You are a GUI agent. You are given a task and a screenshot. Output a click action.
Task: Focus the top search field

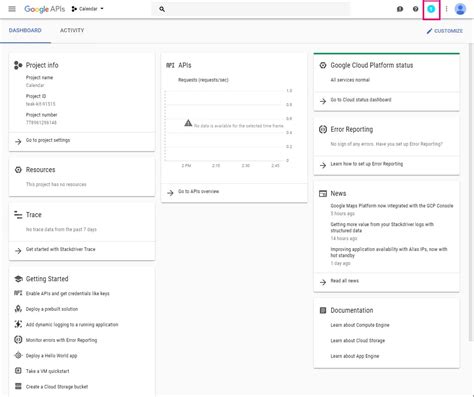(x=251, y=9)
